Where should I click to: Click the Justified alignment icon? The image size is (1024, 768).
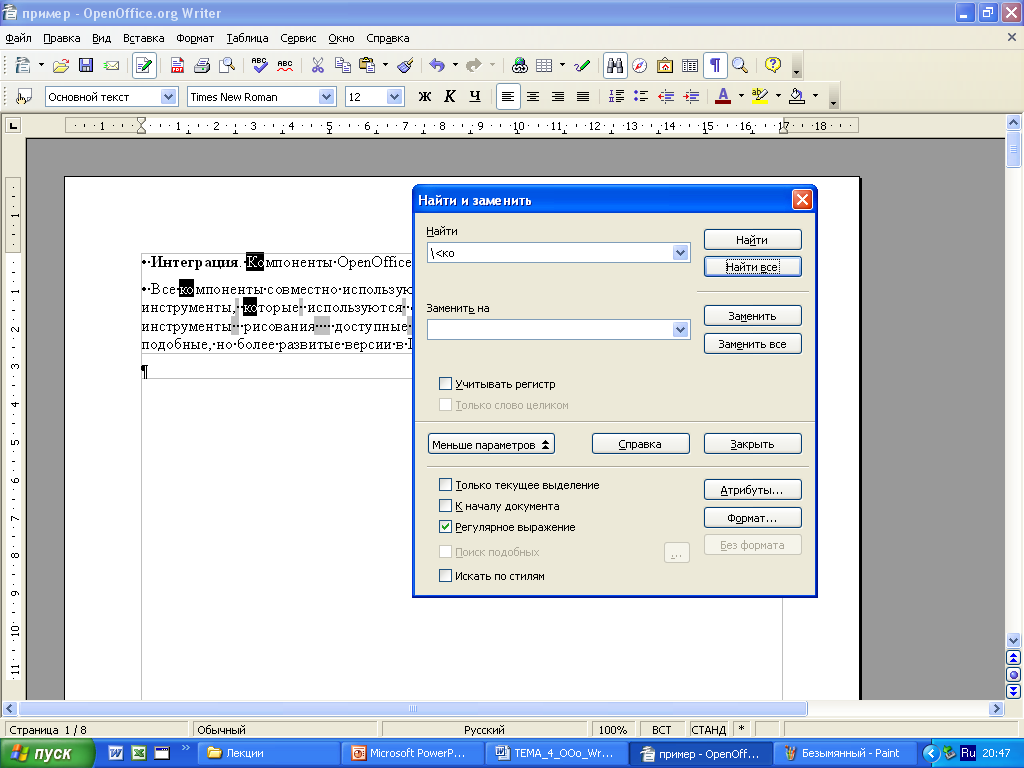pos(583,97)
